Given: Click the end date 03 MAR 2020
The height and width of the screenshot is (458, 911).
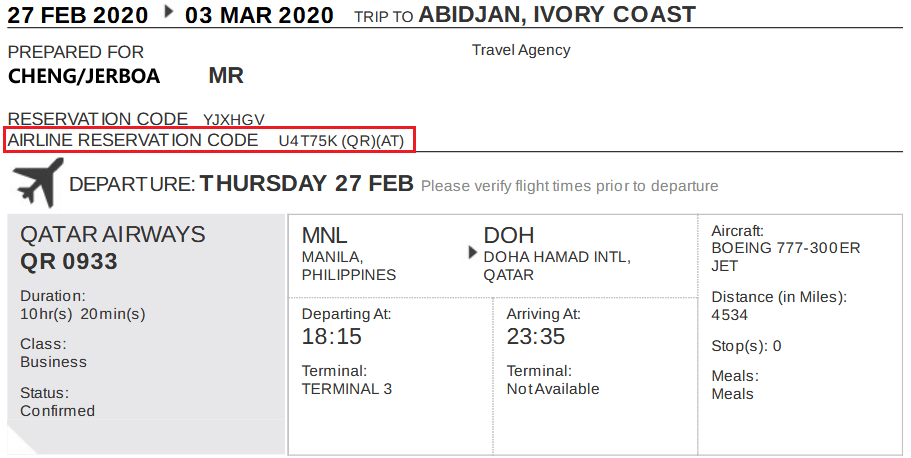Looking at the screenshot, I should pos(259,15).
